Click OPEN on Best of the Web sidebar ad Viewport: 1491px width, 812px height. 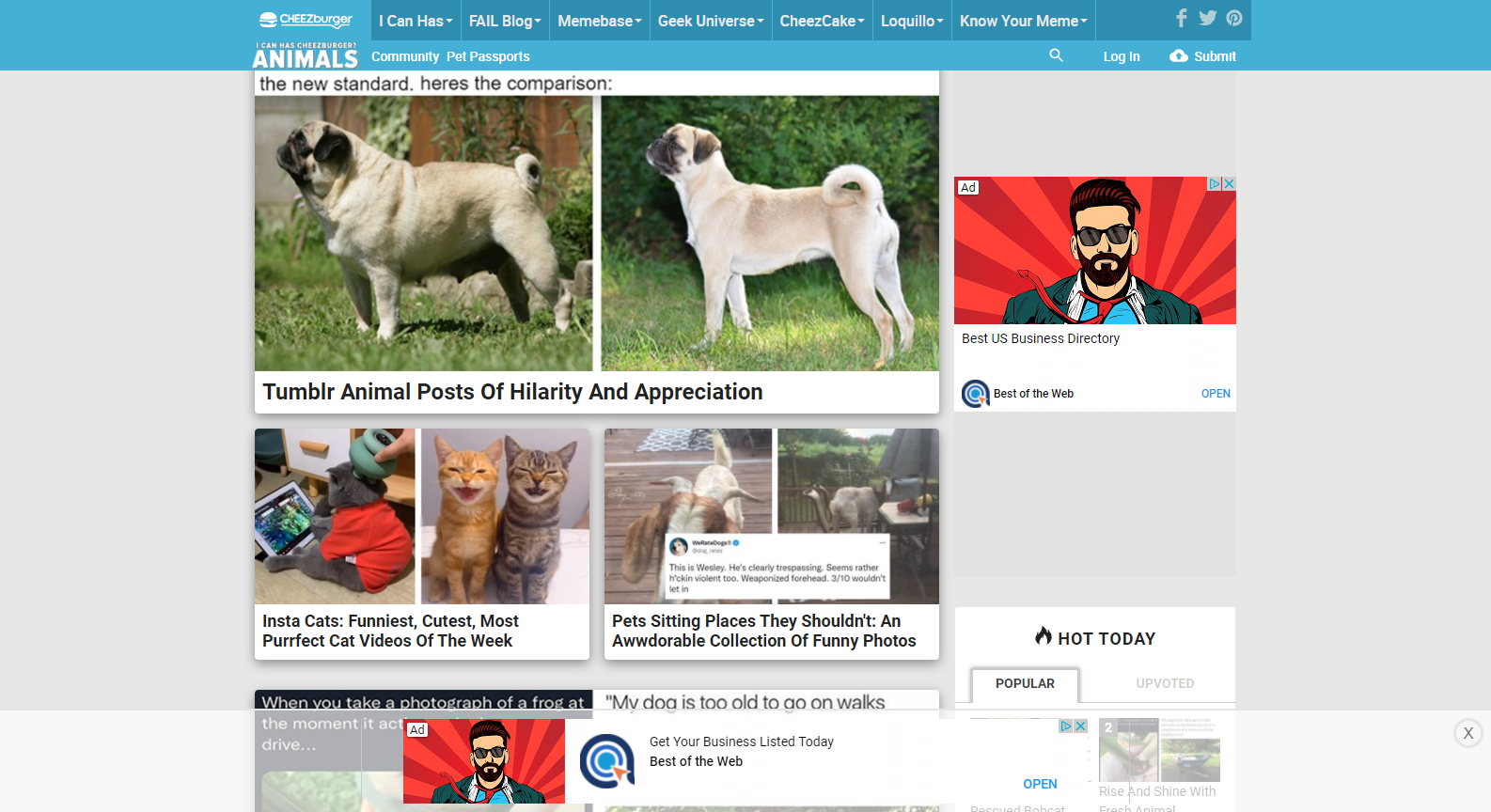(x=1215, y=394)
